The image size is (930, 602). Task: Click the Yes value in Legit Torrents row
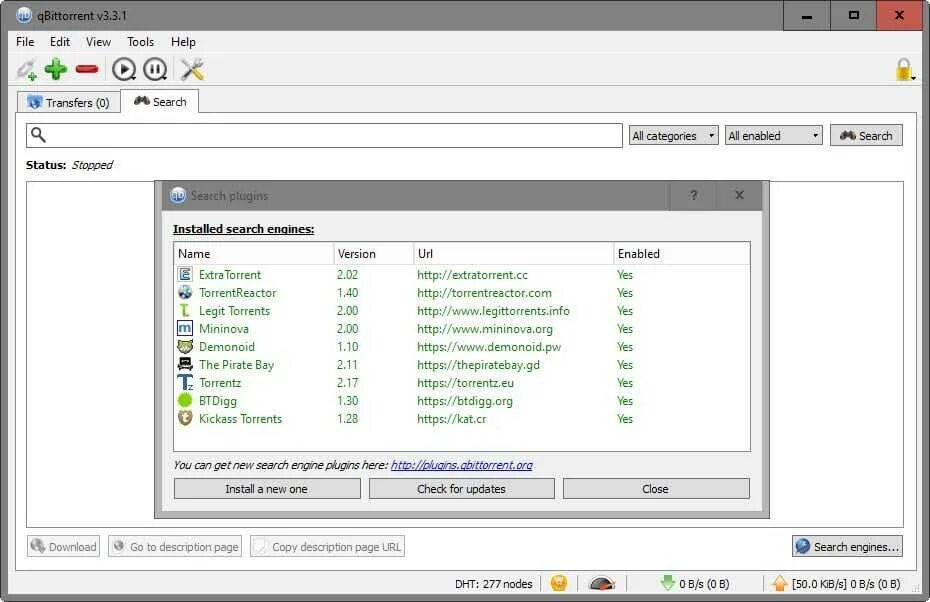coord(625,311)
